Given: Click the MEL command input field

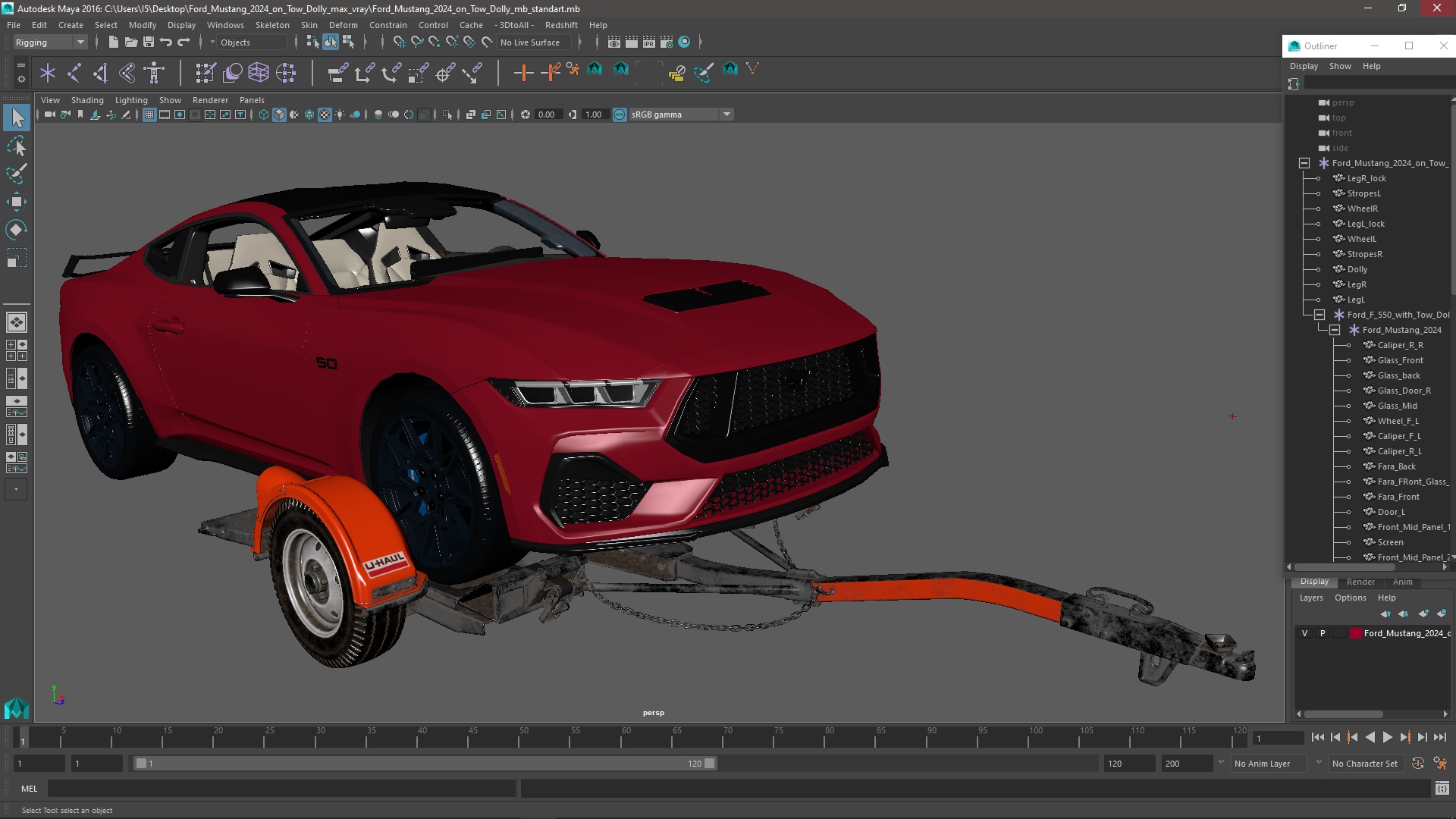Looking at the screenshot, I should tap(281, 789).
